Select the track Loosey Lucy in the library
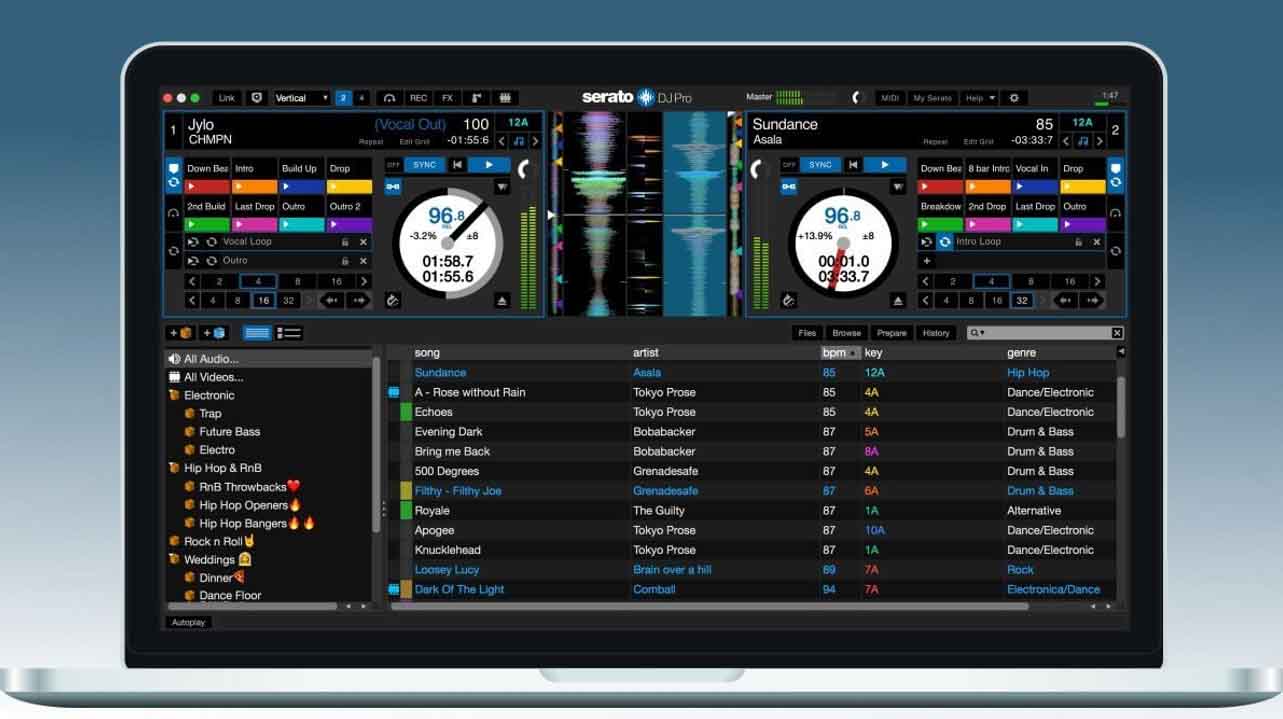The image size is (1283, 719). tap(447, 569)
